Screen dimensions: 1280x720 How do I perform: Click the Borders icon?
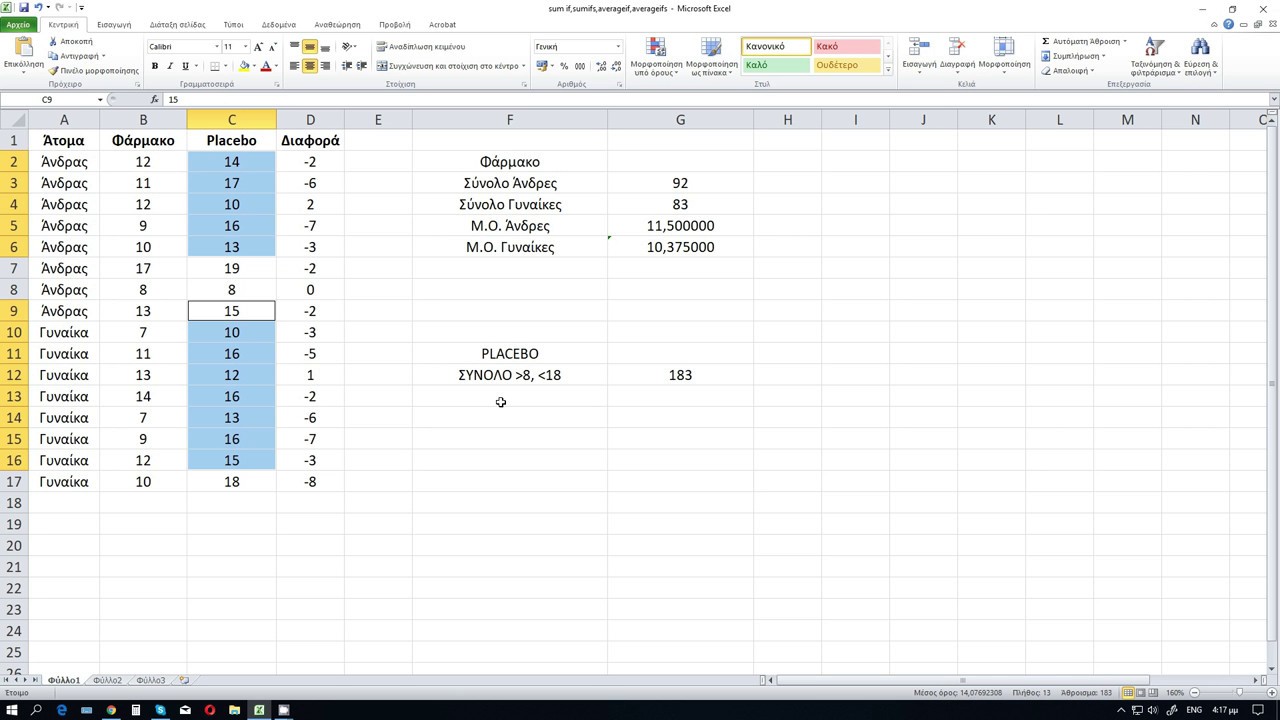click(x=214, y=66)
